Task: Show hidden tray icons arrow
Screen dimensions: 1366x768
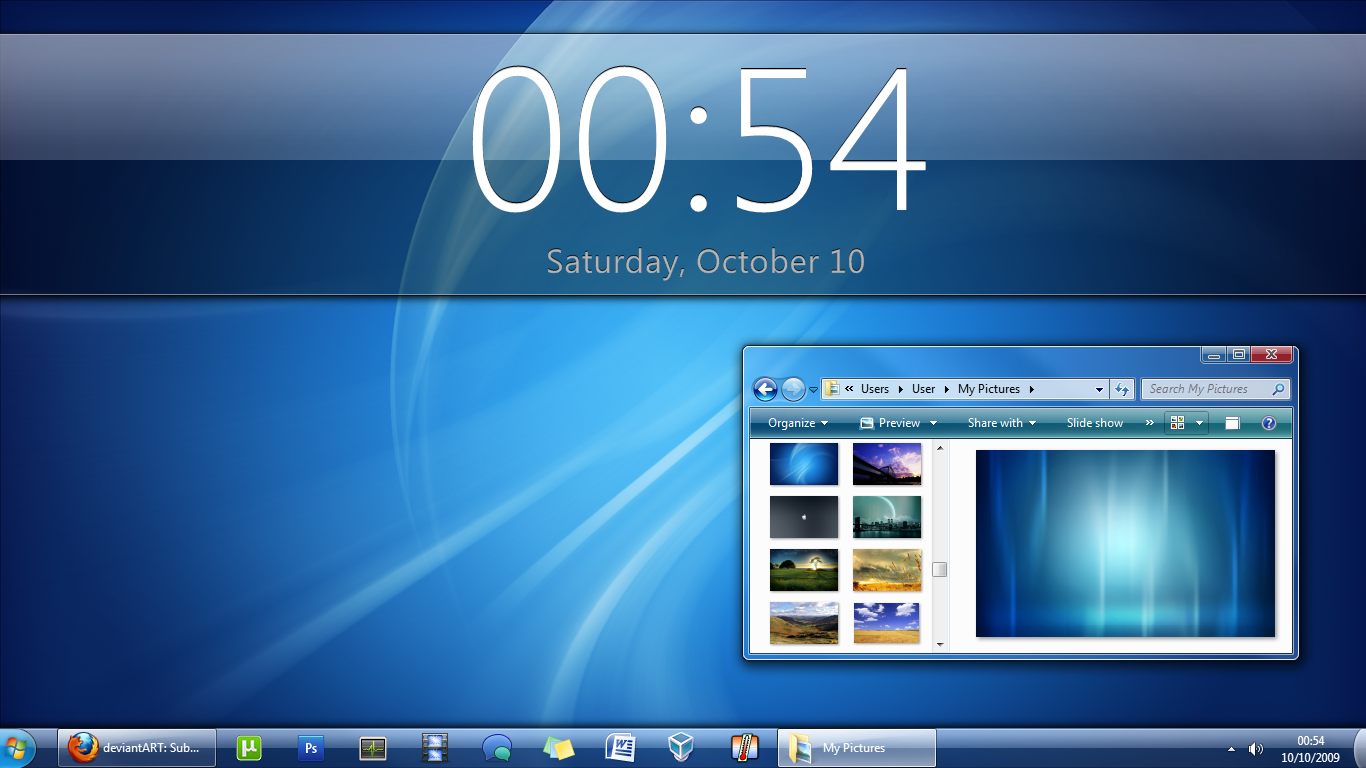Action: tap(1231, 748)
